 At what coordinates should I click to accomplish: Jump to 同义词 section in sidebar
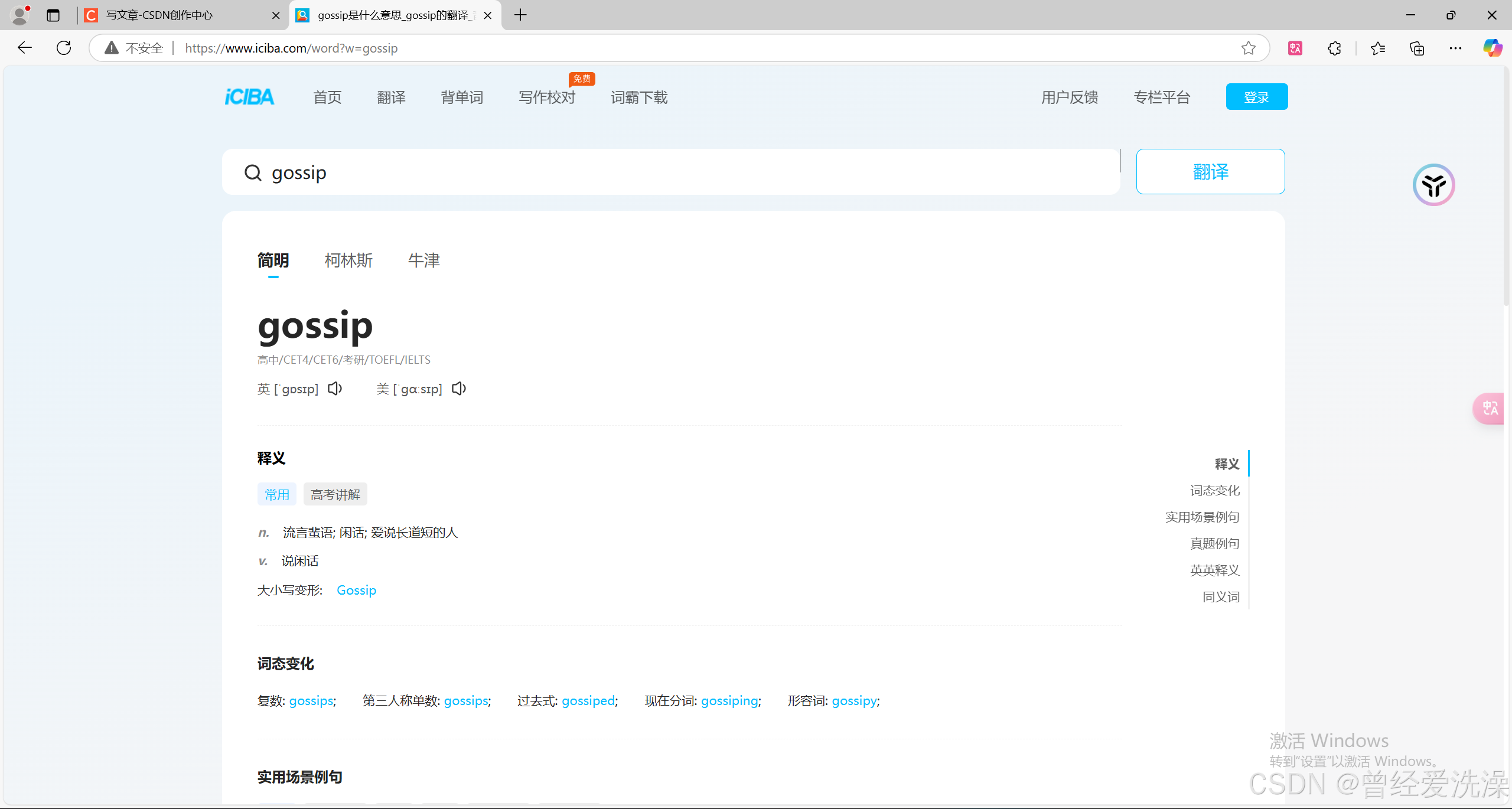click(1221, 596)
